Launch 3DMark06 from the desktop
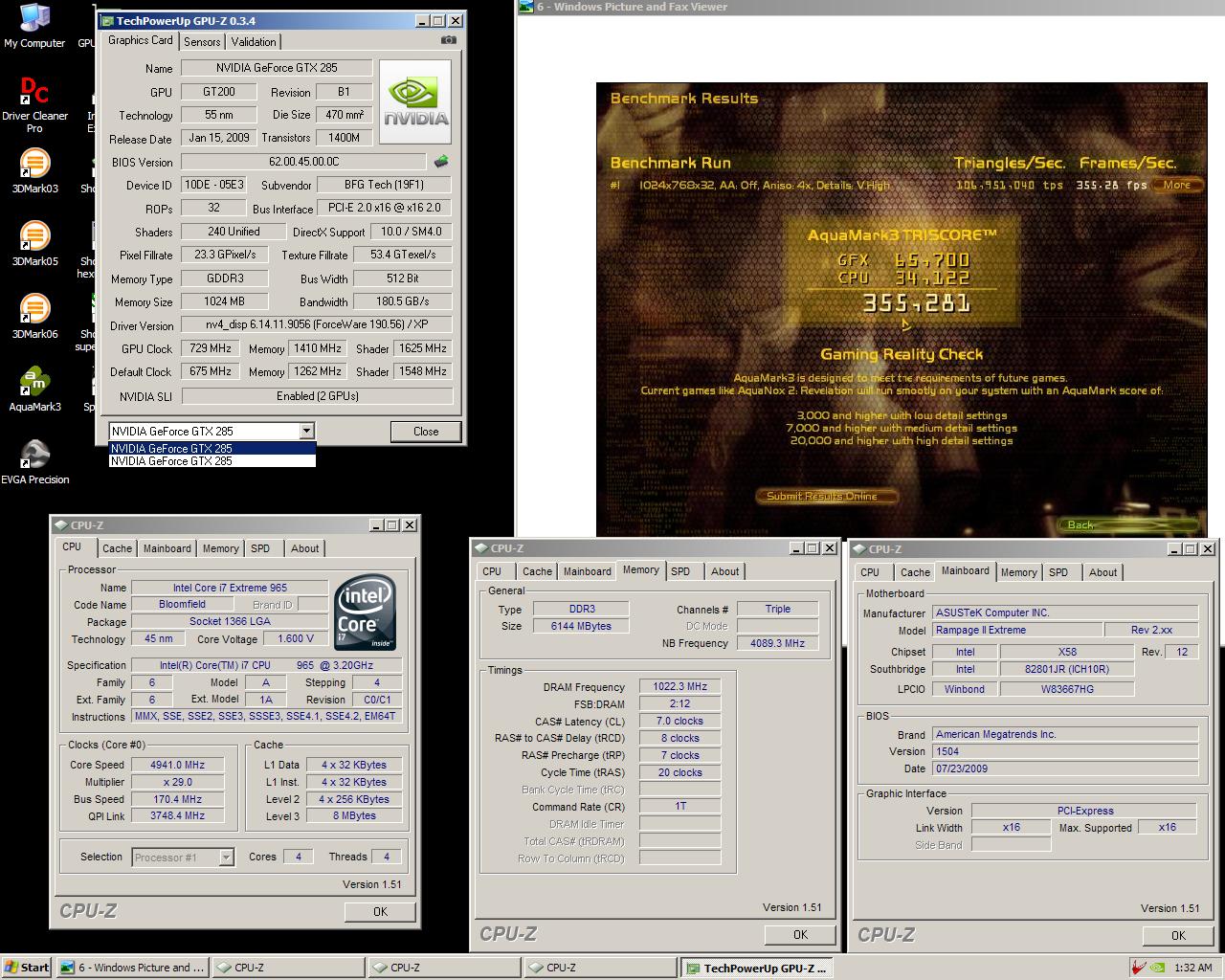This screenshot has width=1225, height=980. point(34,316)
